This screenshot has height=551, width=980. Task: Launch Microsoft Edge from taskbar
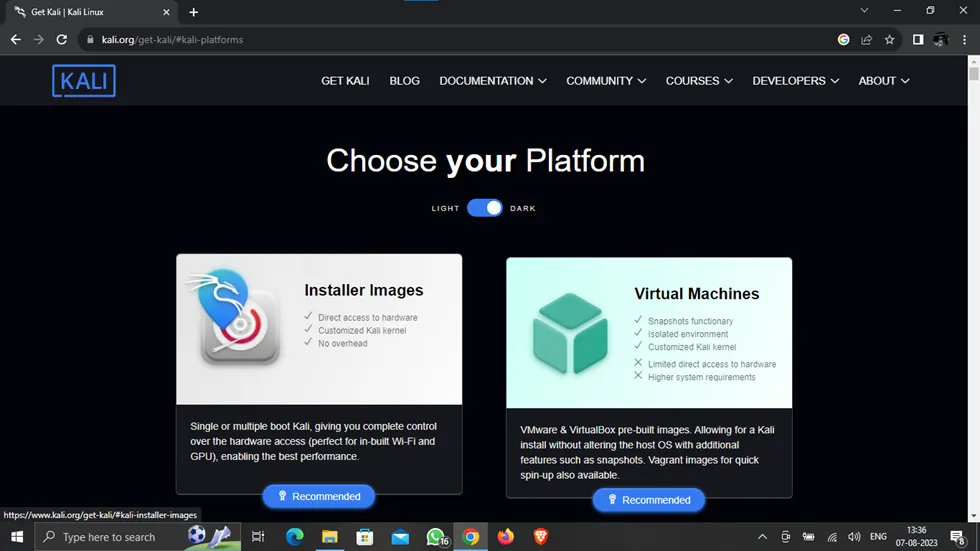(294, 537)
